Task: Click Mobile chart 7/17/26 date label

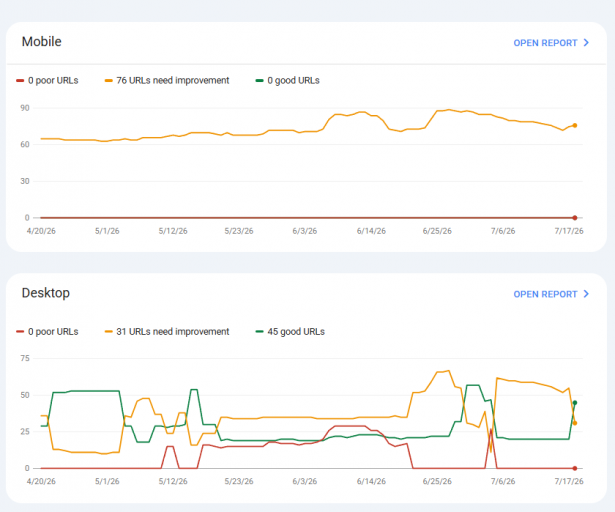Action: (x=569, y=231)
